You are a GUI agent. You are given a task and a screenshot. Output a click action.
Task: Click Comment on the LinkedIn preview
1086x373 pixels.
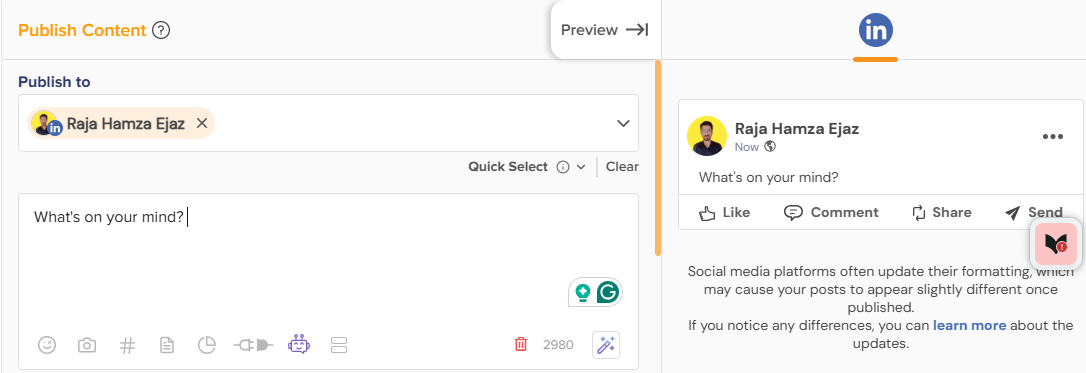[x=831, y=212]
